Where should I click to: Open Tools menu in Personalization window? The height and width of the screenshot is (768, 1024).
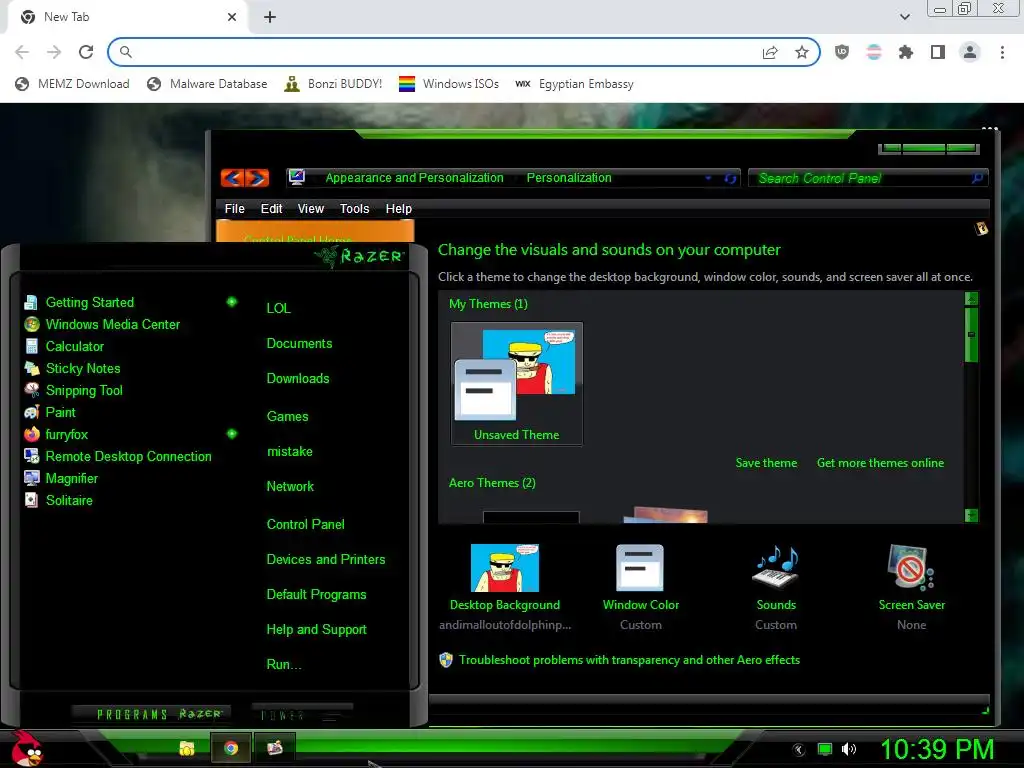click(354, 208)
